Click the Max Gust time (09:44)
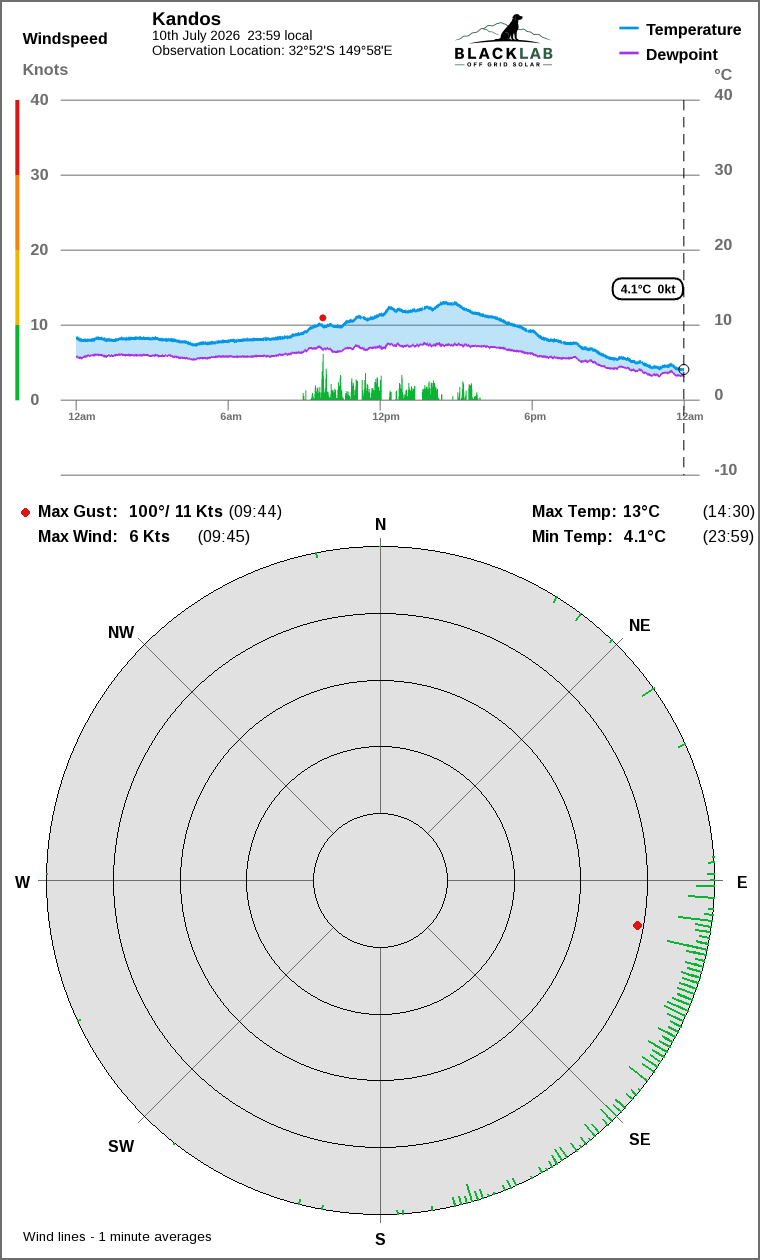Image resolution: width=760 pixels, height=1260 pixels. [255, 512]
